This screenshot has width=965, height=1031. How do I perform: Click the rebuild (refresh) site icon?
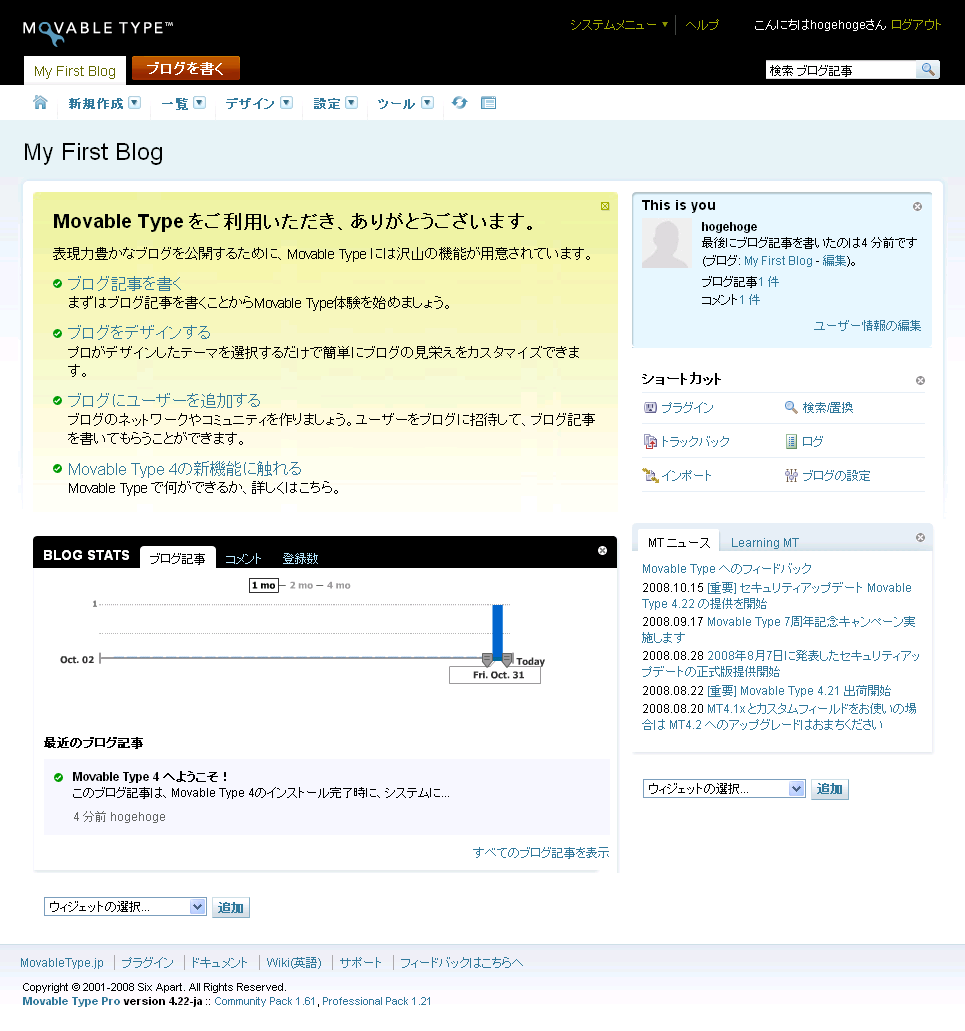click(459, 103)
